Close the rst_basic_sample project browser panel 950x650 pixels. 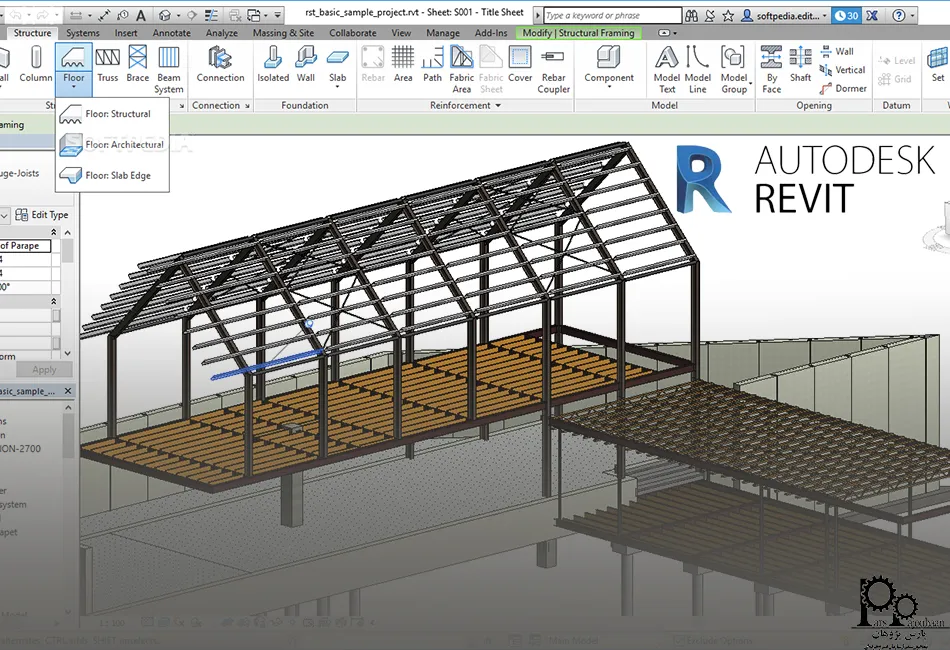click(68, 391)
